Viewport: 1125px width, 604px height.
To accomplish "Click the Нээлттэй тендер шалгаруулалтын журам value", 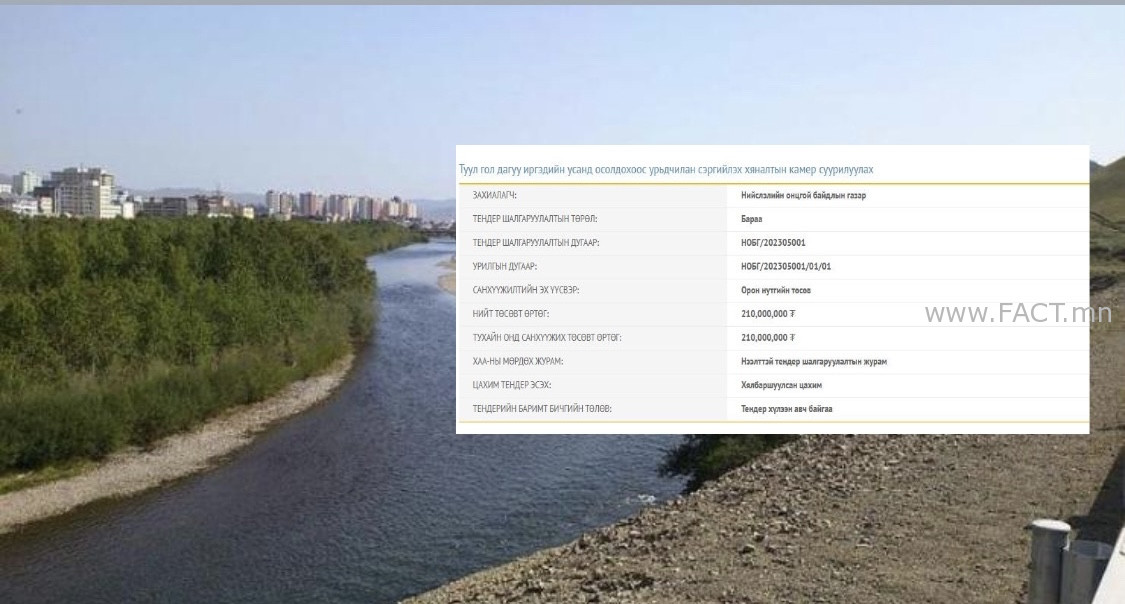I will click(x=814, y=361).
